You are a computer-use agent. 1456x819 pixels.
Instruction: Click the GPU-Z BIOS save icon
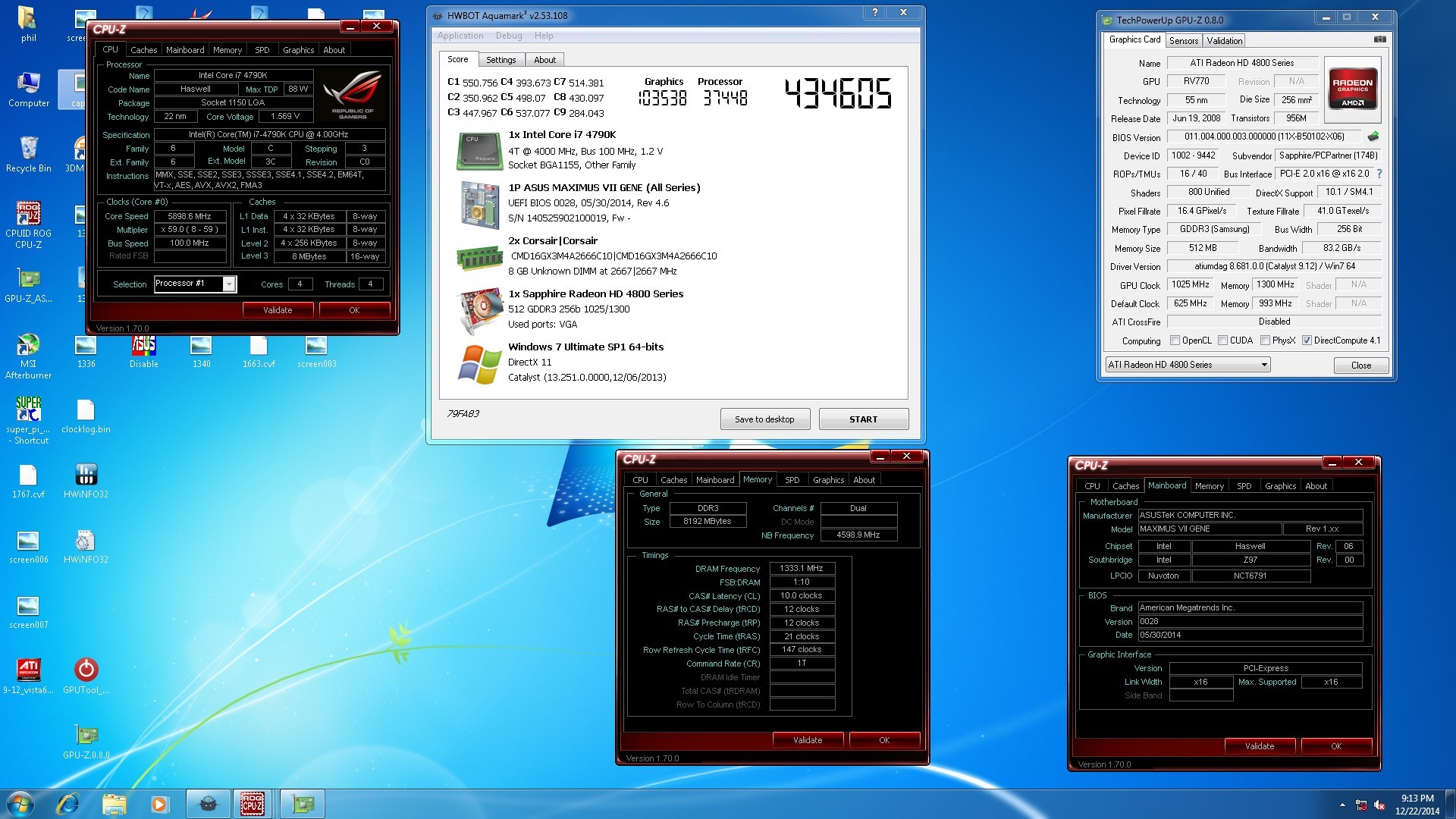1373,137
